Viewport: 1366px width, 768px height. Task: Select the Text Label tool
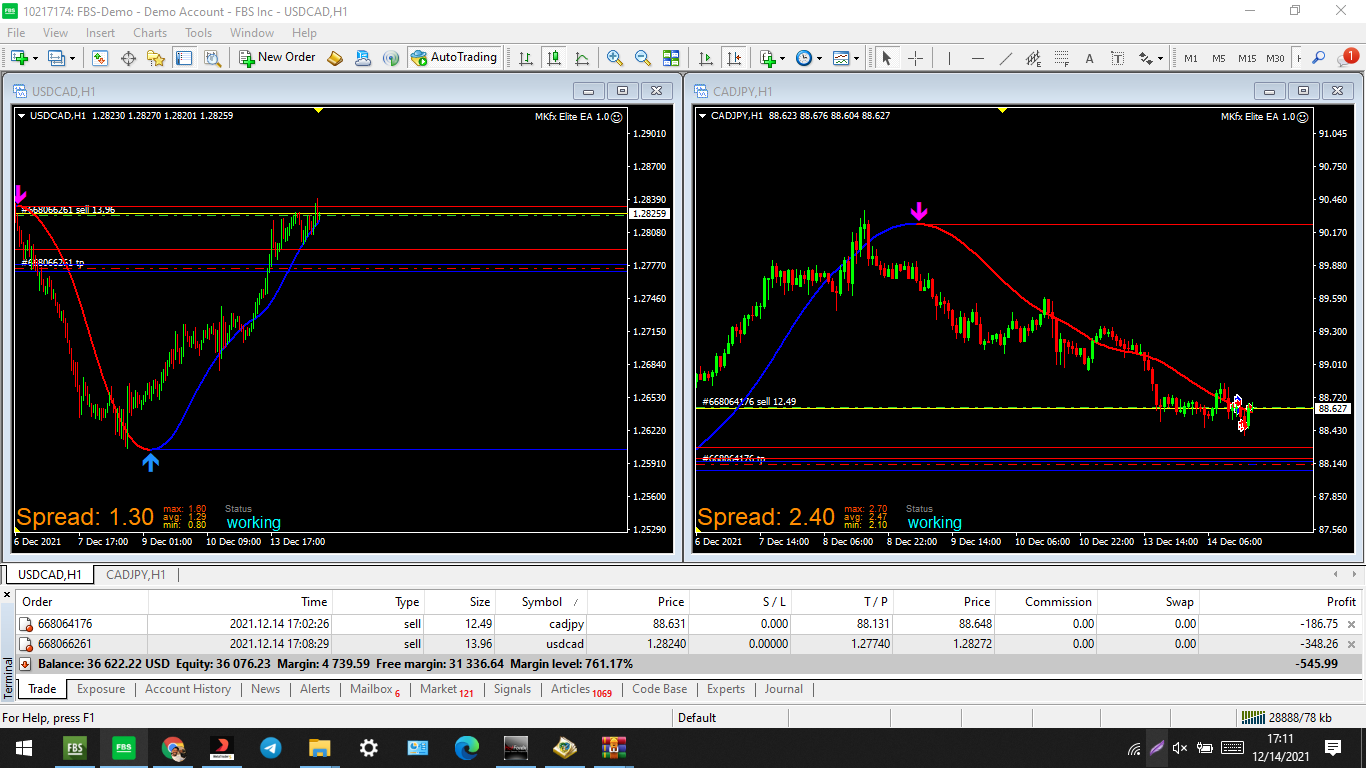point(1117,58)
